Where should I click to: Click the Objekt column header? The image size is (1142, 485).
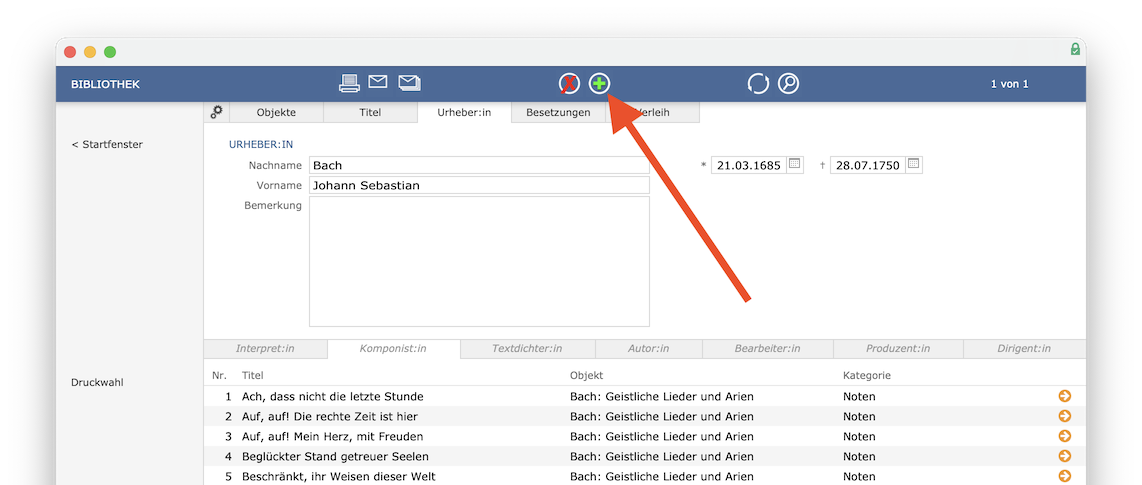(586, 376)
